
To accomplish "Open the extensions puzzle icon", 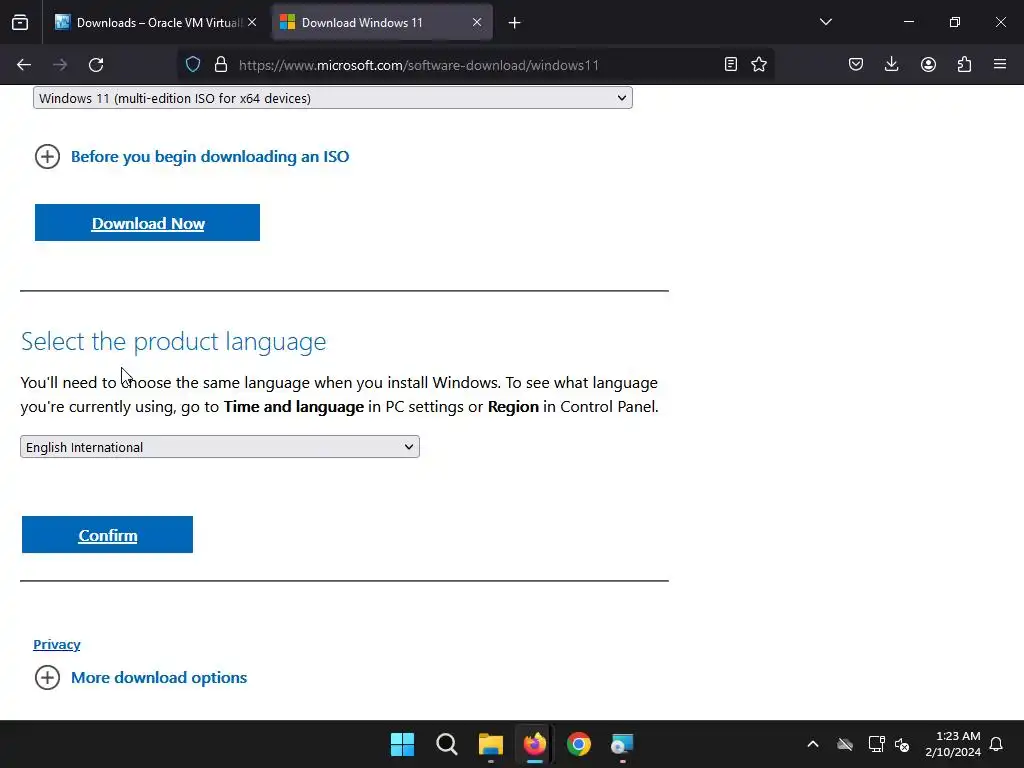I will click(x=964, y=65).
